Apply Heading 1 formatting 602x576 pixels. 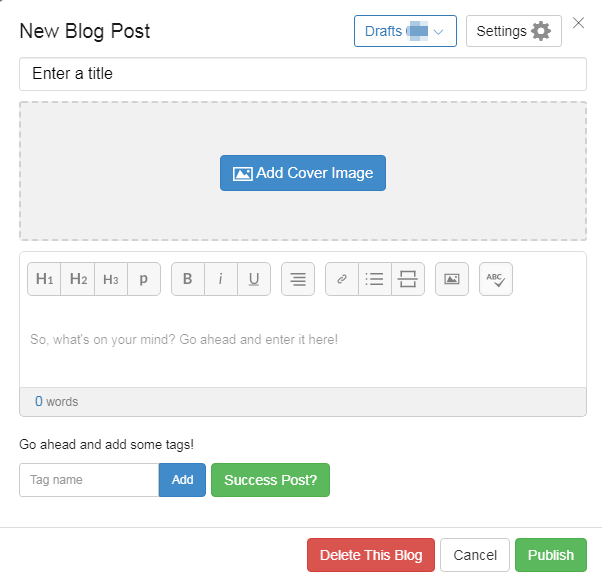(x=44, y=279)
